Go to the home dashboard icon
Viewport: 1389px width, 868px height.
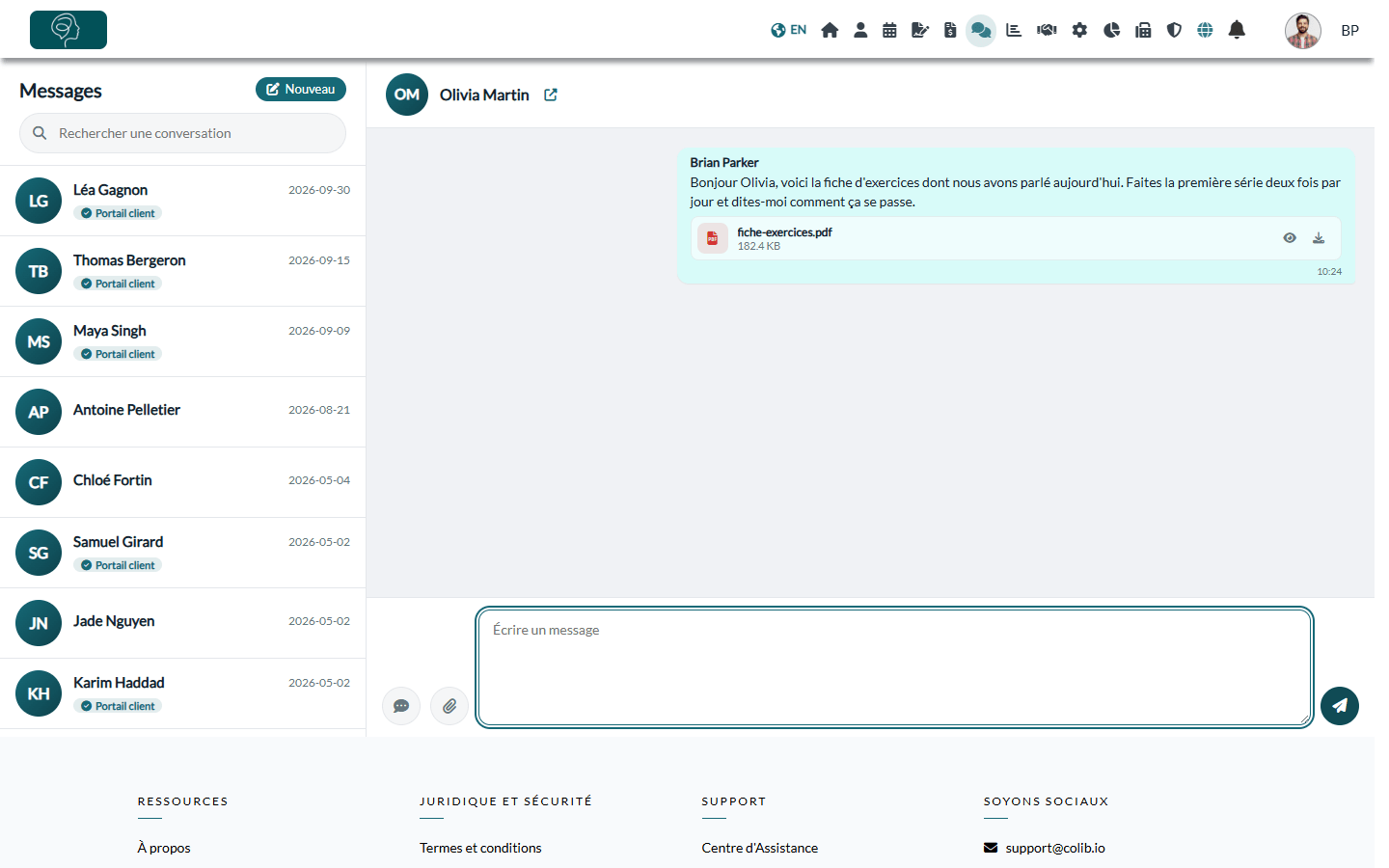coord(830,30)
